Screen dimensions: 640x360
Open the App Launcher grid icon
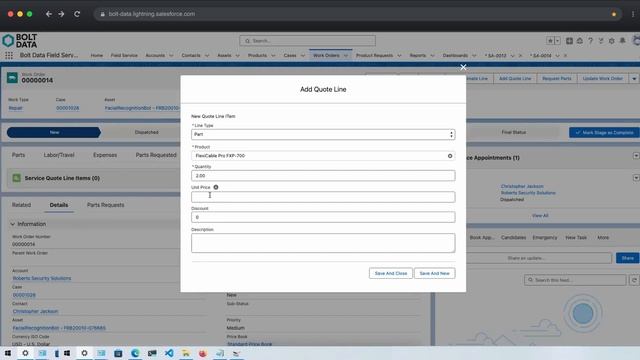click(x=9, y=55)
